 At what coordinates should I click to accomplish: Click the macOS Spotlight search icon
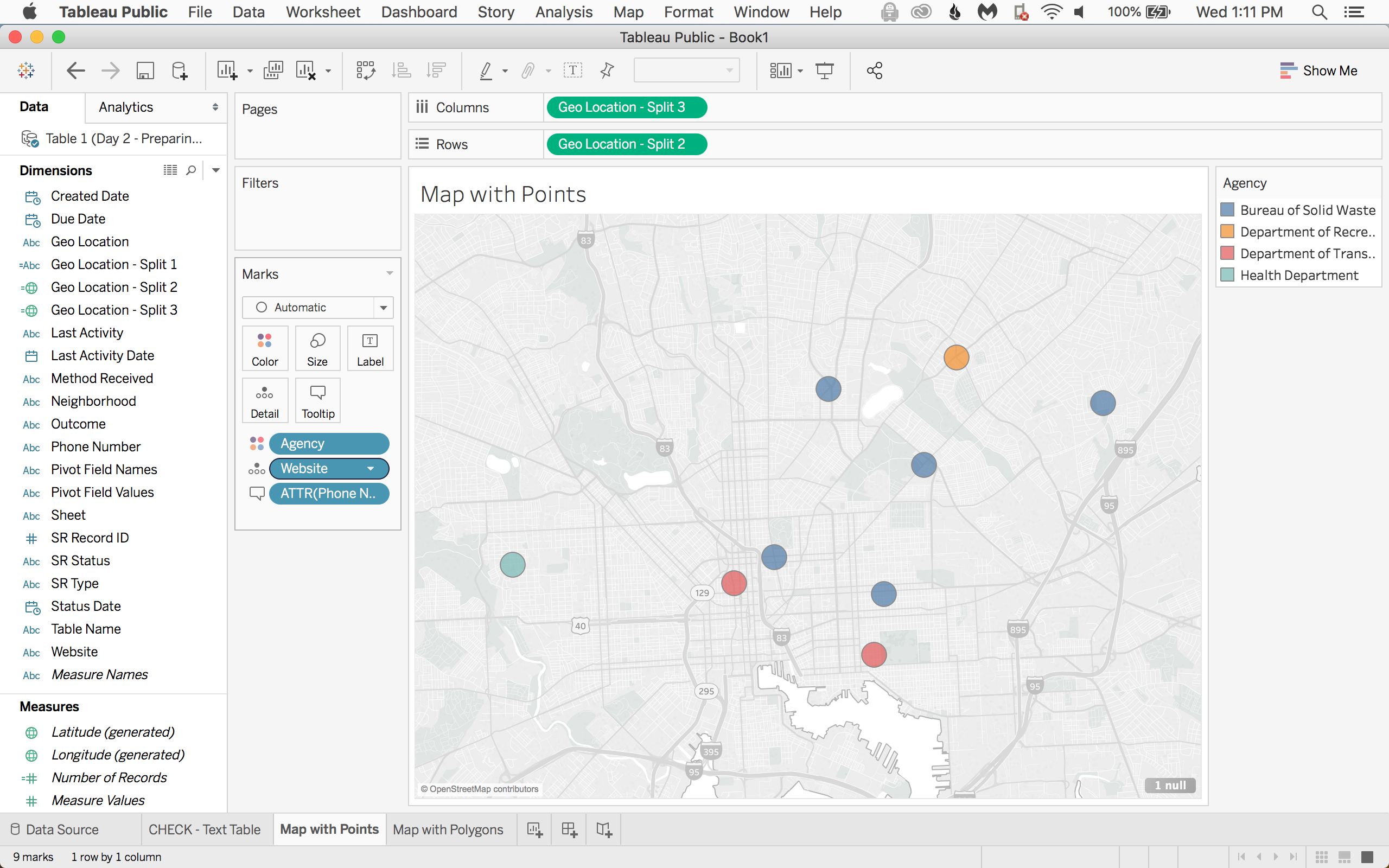coord(1319,12)
